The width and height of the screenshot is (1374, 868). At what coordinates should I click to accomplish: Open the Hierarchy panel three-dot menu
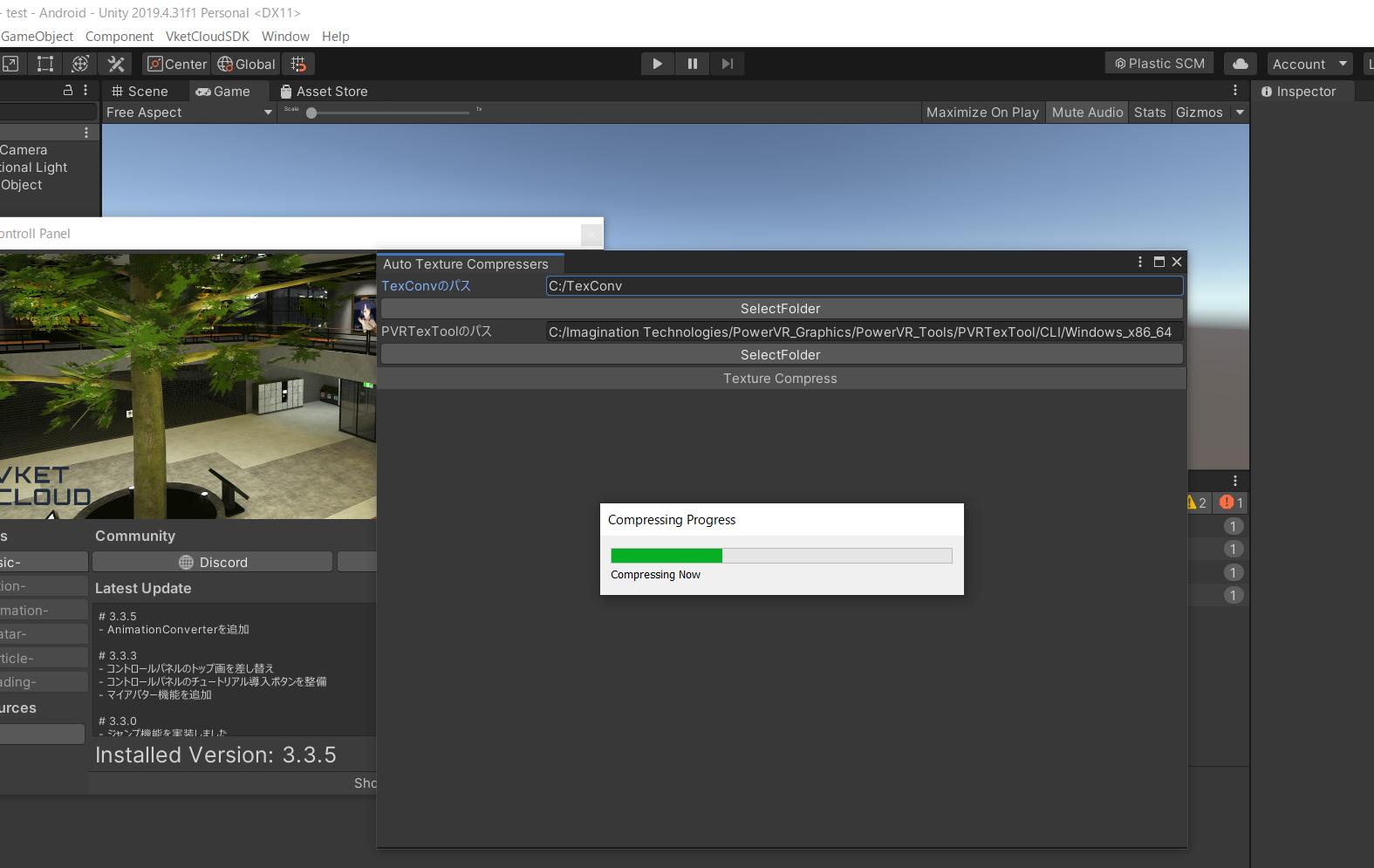pyautogui.click(x=85, y=91)
